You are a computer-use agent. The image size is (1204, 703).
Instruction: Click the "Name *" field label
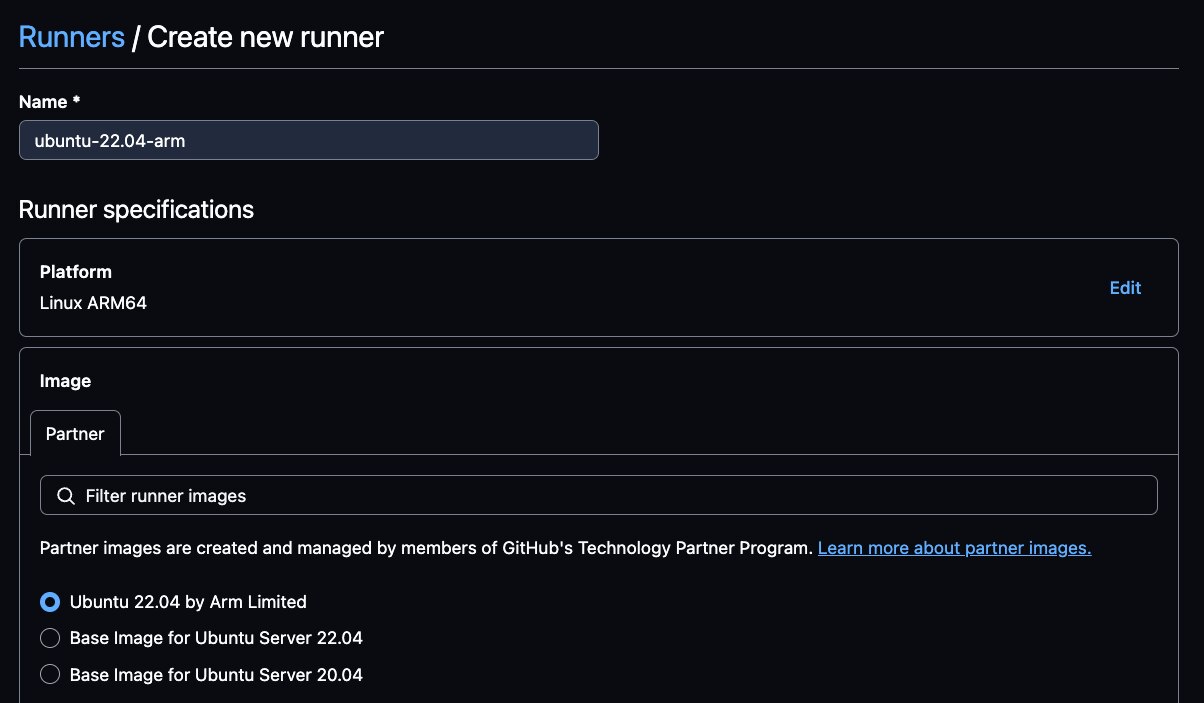tap(48, 101)
